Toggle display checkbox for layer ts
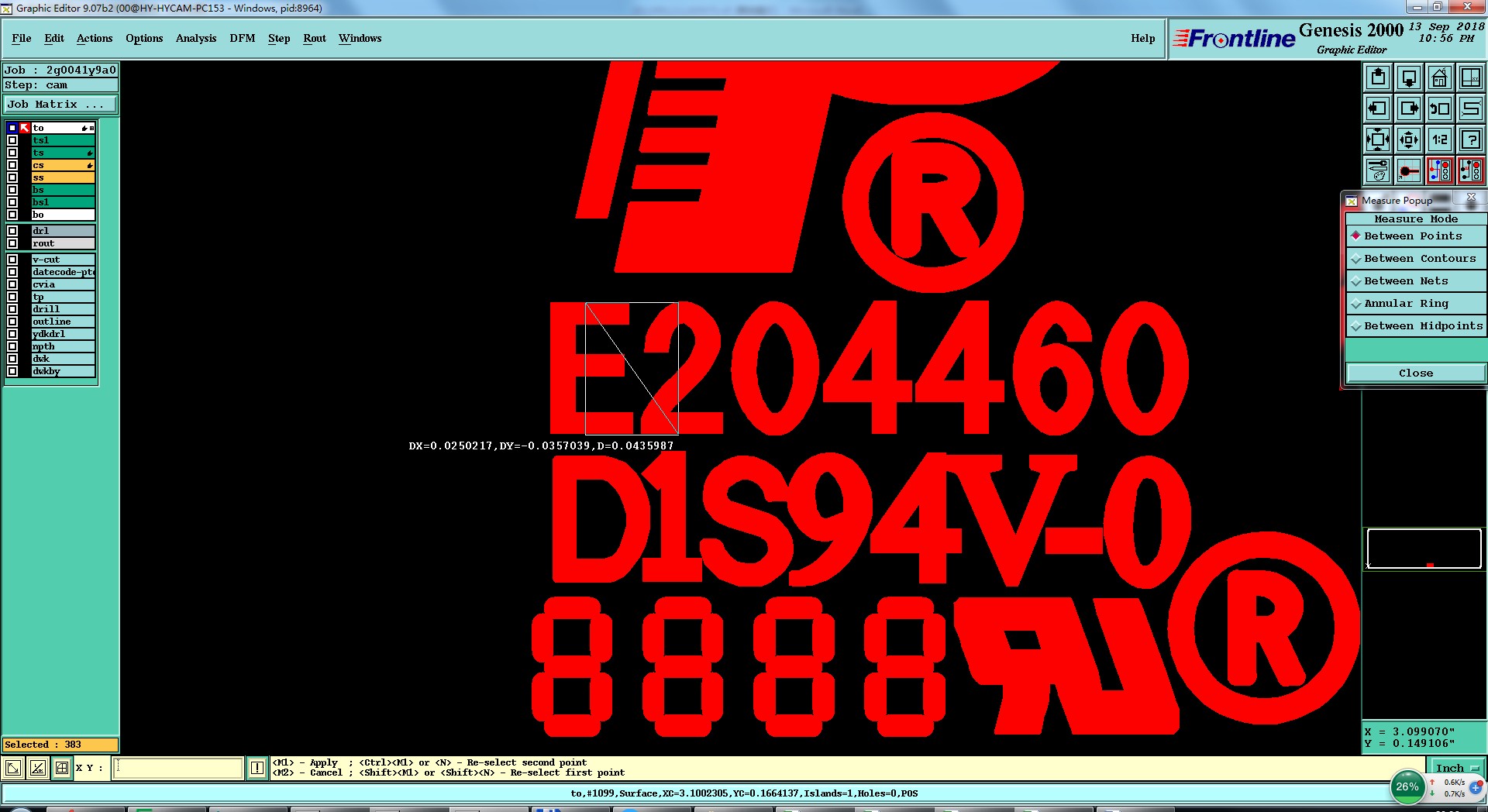This screenshot has width=1488, height=812. point(12,153)
